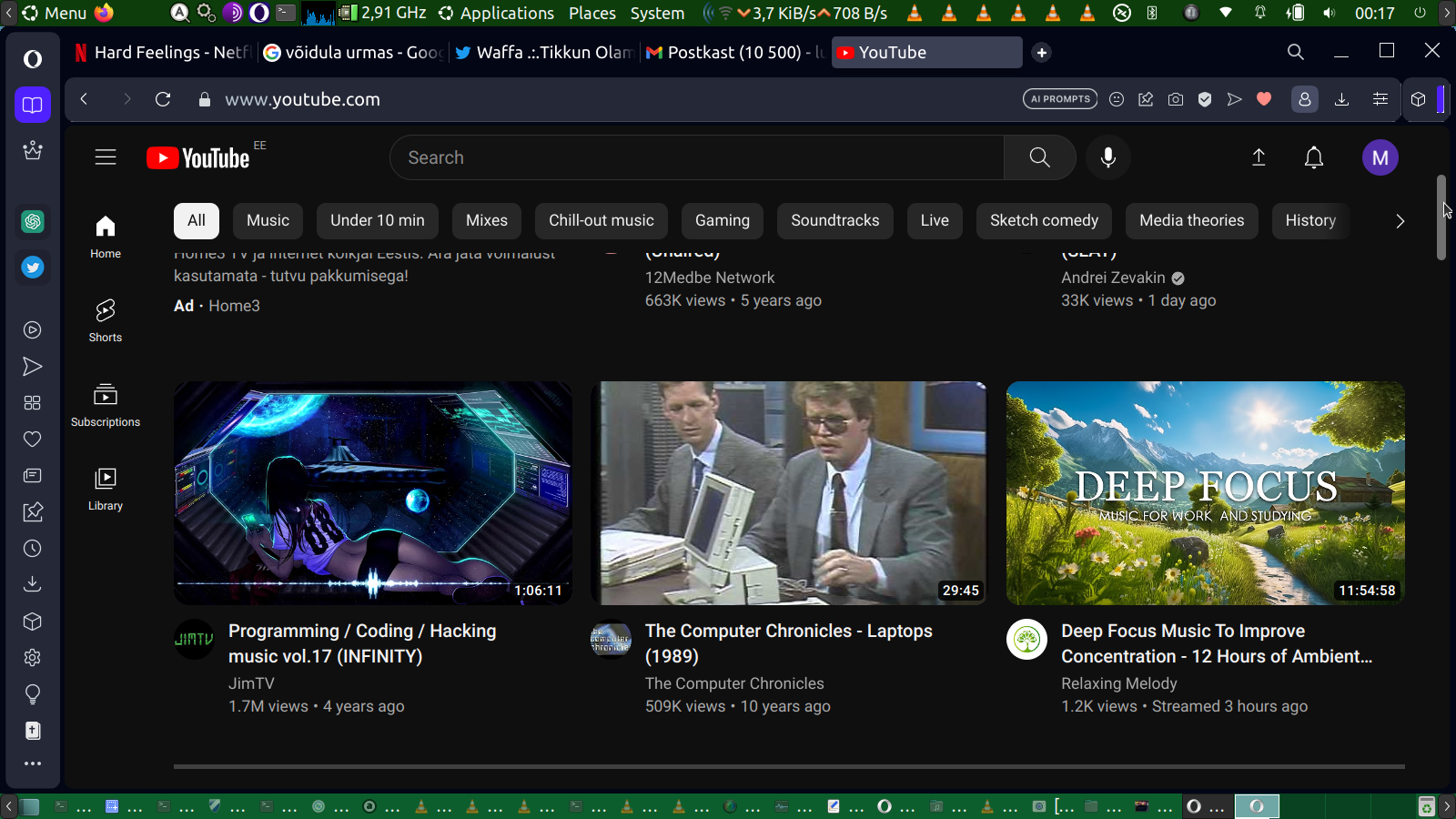
Task: Click the magnifier search button
Action: [x=1039, y=157]
